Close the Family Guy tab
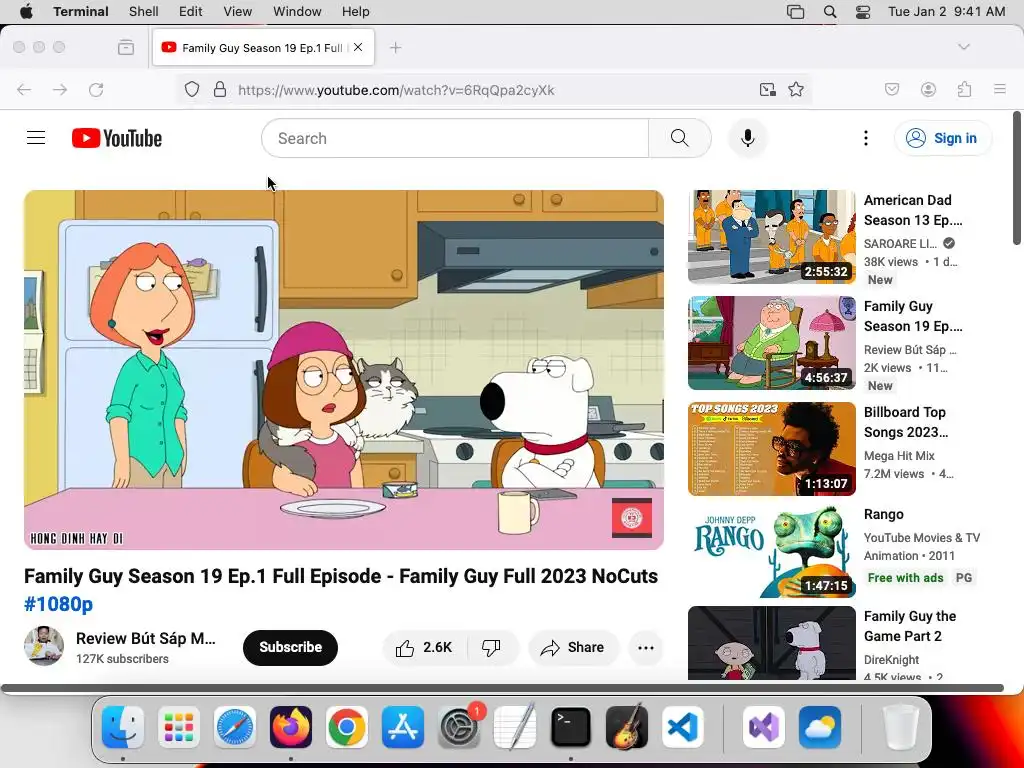 [x=358, y=47]
